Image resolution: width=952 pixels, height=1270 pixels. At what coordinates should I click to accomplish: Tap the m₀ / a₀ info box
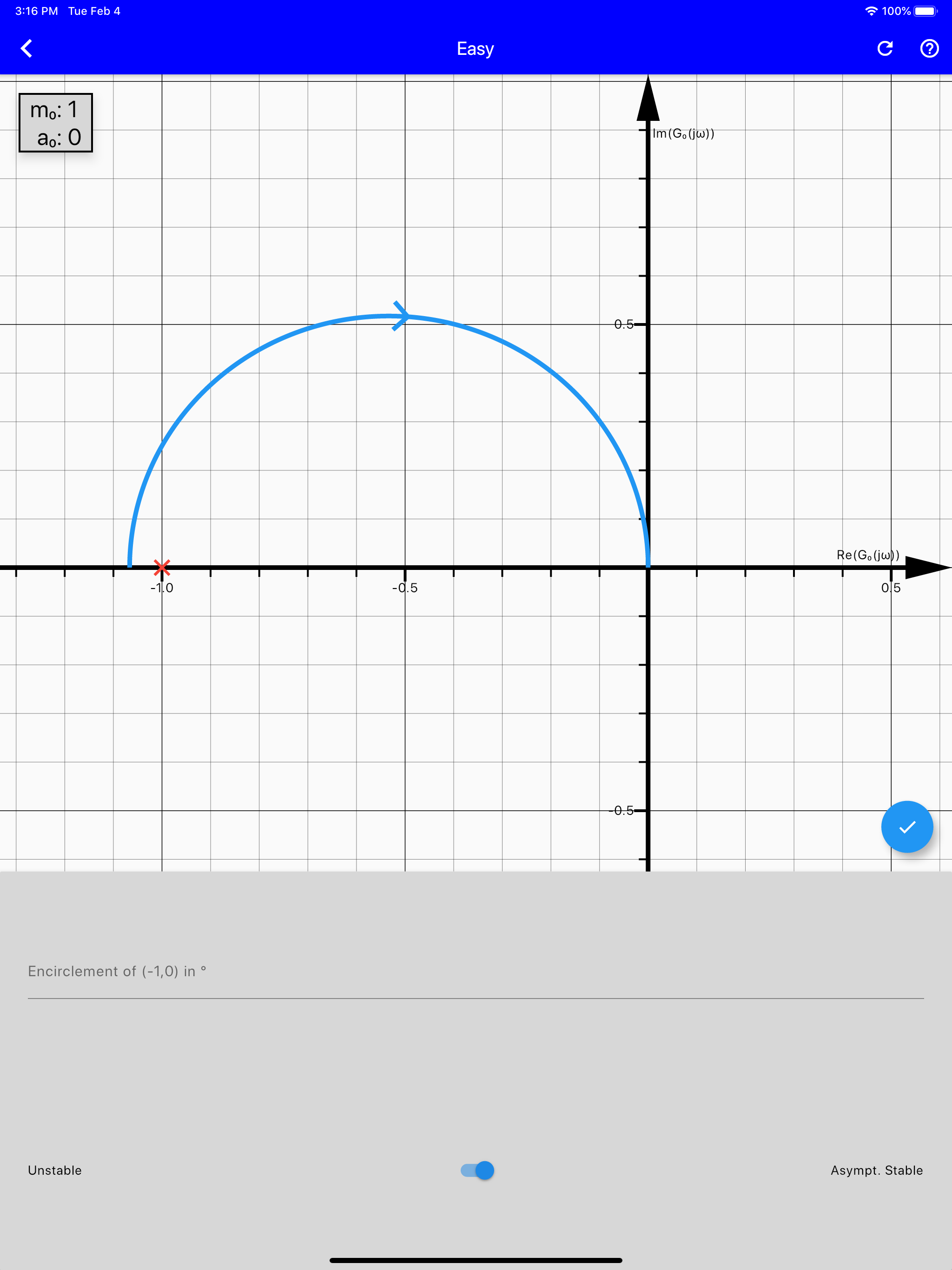56,123
